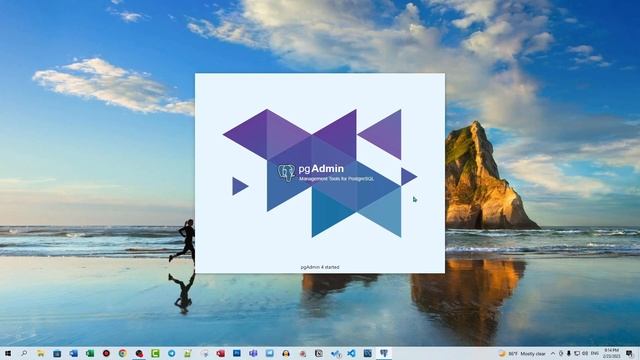Open taskbar search magnifier
The height and width of the screenshot is (360, 640).
[24, 353]
